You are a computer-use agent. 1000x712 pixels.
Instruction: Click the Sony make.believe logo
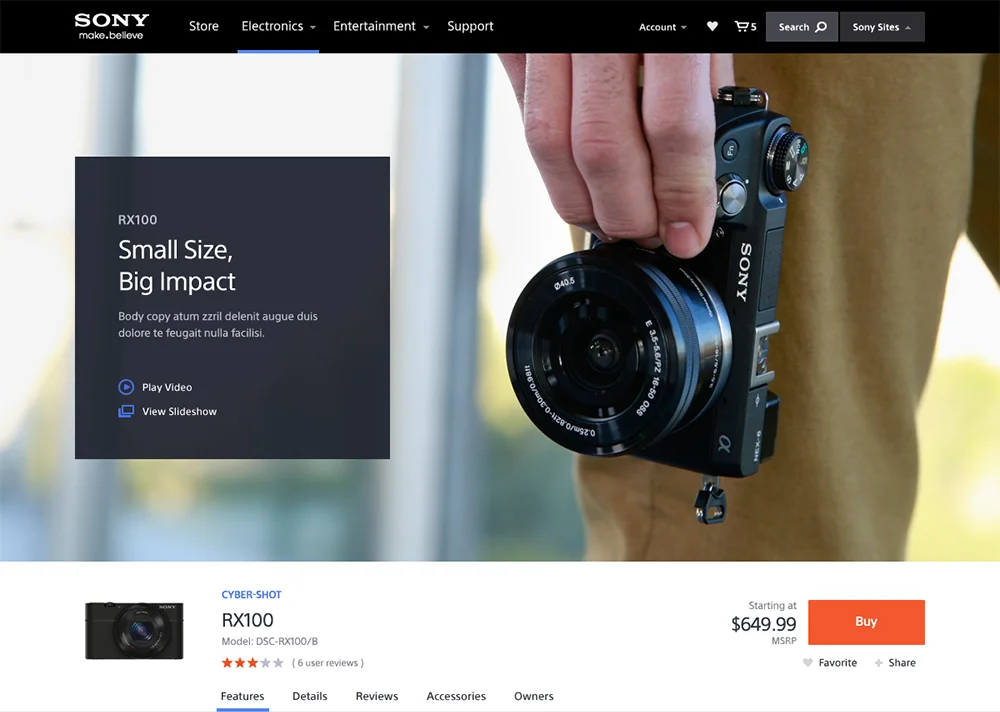[x=112, y=26]
